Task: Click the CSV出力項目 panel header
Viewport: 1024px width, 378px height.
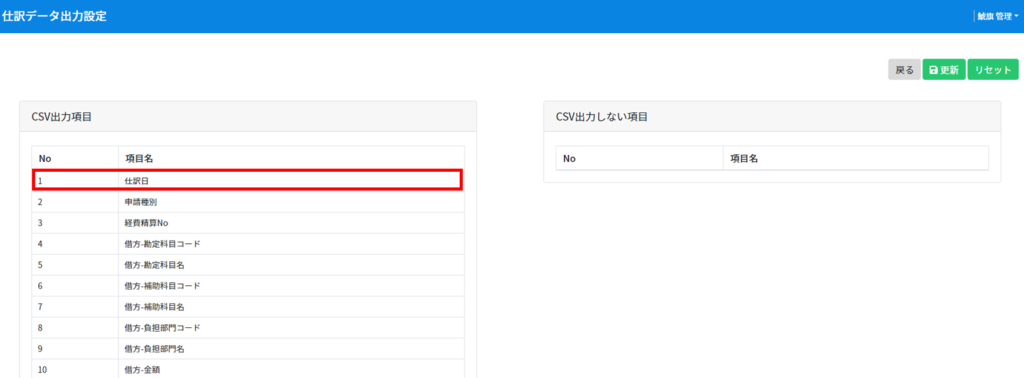Action: pos(248,117)
